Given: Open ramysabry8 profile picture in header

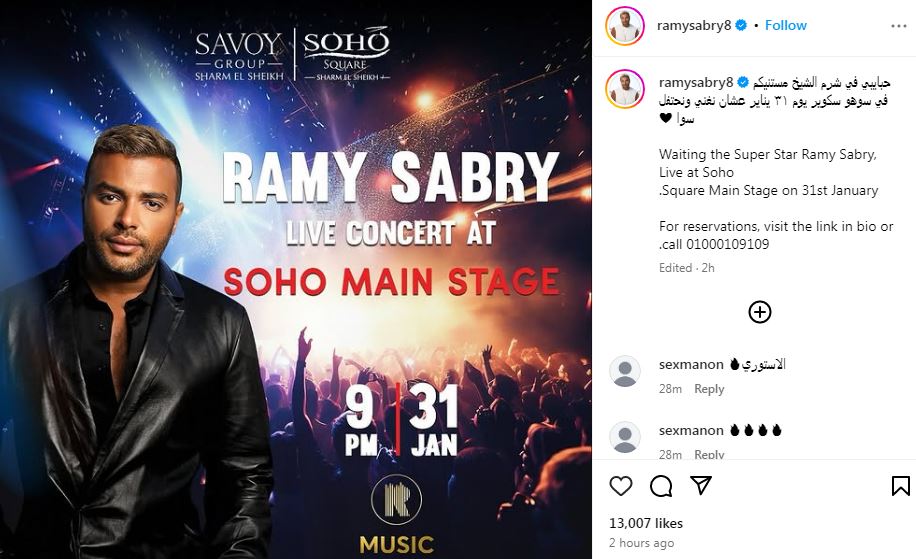Looking at the screenshot, I should 624,26.
